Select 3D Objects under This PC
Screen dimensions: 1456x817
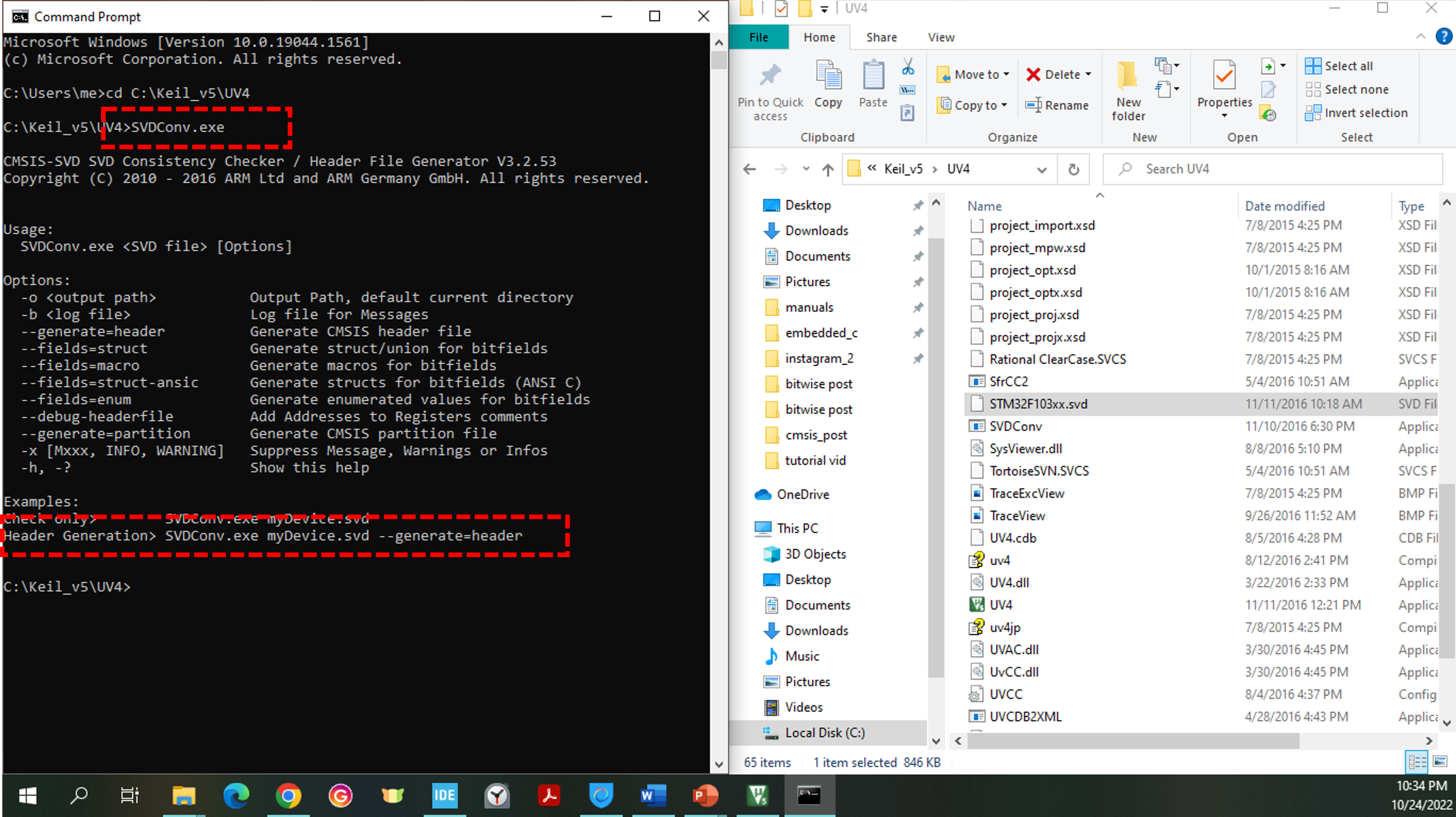click(x=815, y=554)
